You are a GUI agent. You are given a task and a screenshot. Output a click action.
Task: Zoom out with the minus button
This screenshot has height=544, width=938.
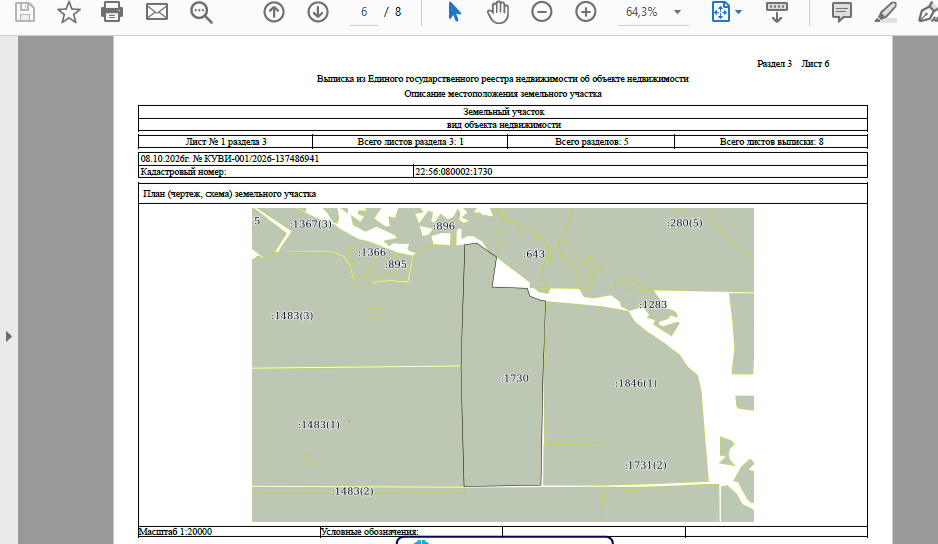point(541,12)
